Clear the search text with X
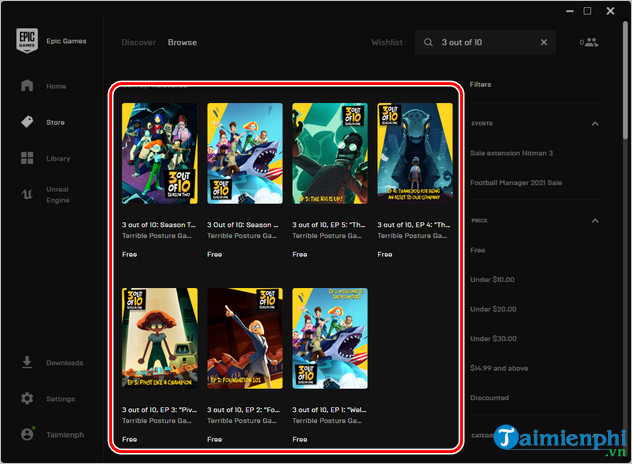This screenshot has height=464, width=632. [x=544, y=42]
